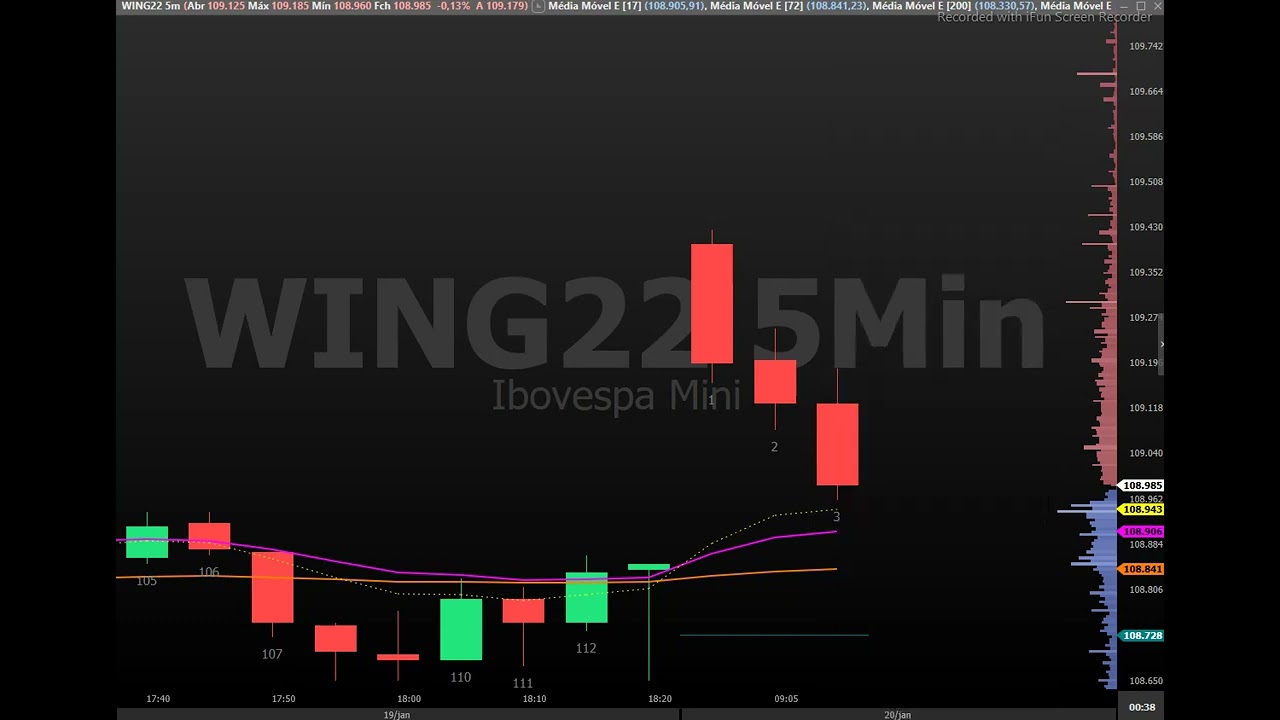1280x720 pixels.
Task: Select the Média Móvel E [72] indicator label
Action: [x=756, y=6]
